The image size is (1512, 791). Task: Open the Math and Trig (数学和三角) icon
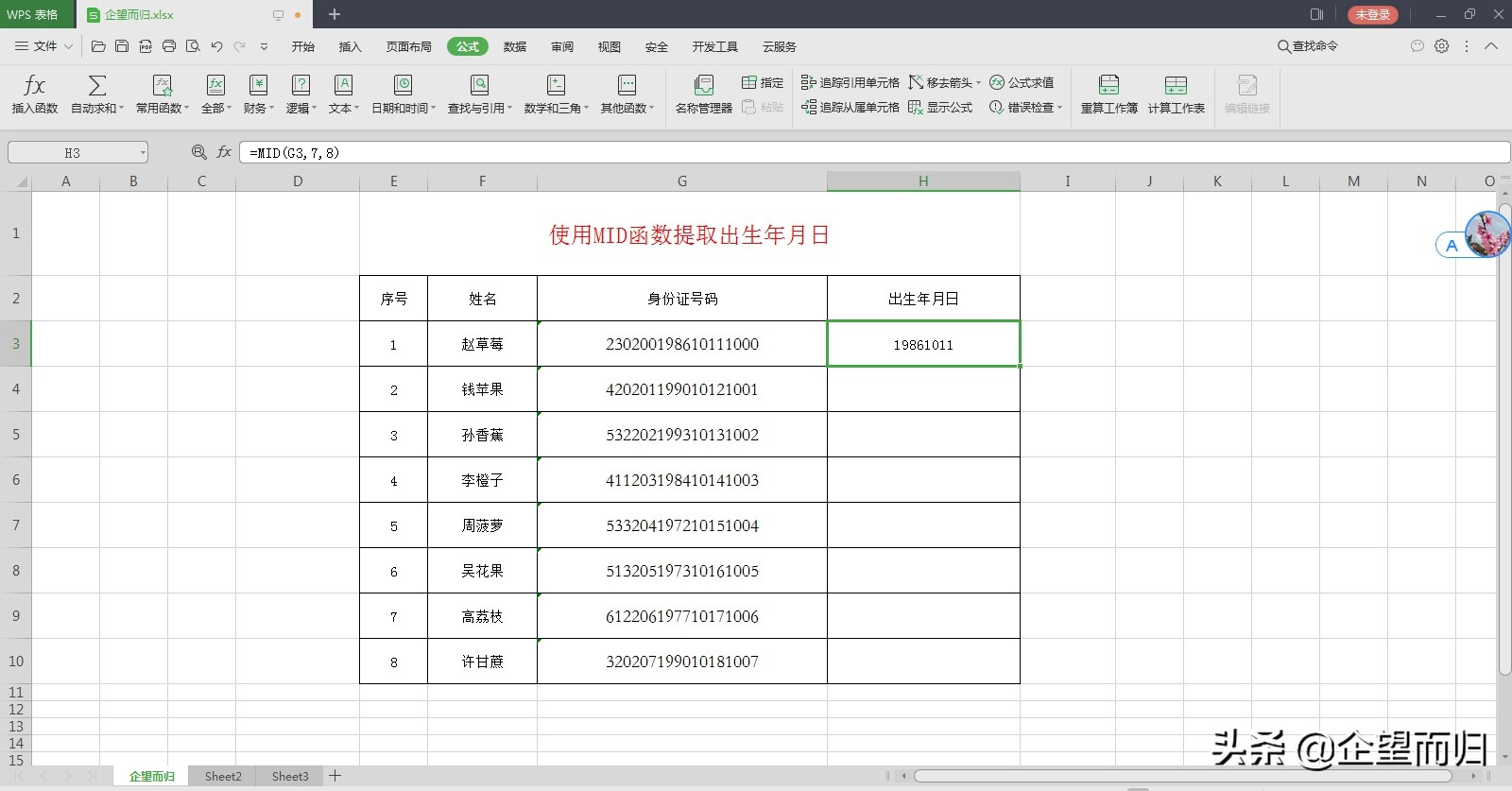[x=556, y=86]
